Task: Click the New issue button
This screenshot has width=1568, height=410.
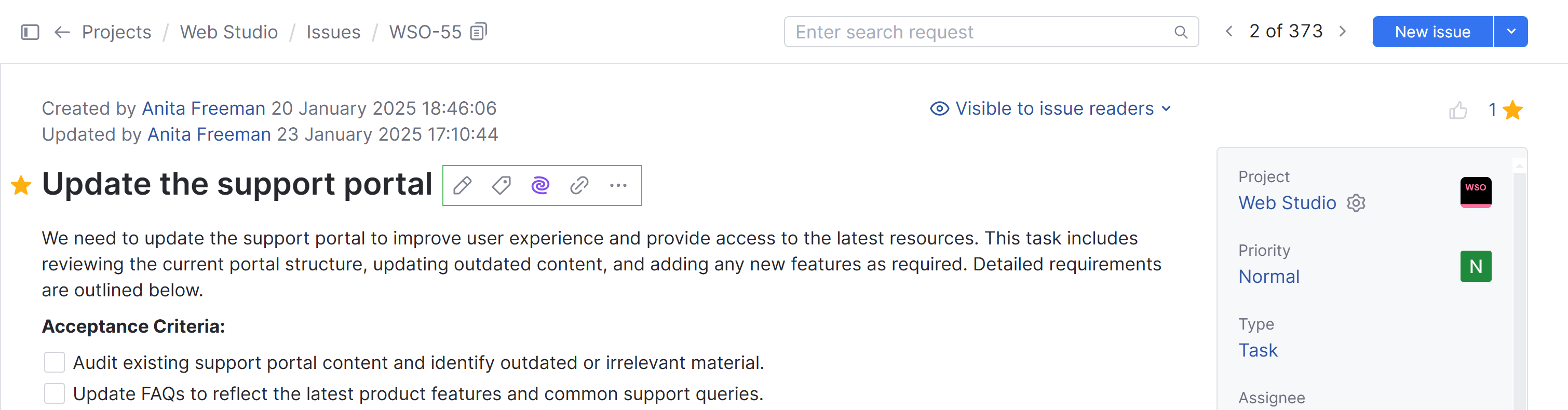Action: click(1432, 32)
